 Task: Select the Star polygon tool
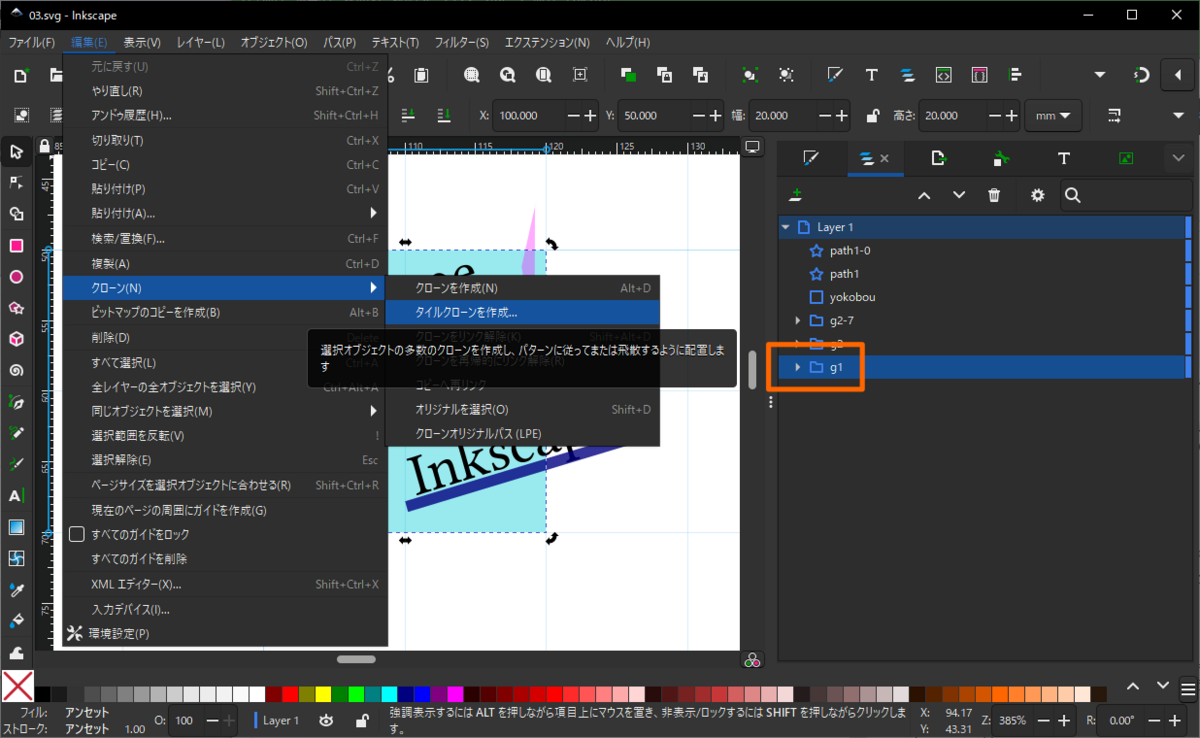tap(16, 308)
